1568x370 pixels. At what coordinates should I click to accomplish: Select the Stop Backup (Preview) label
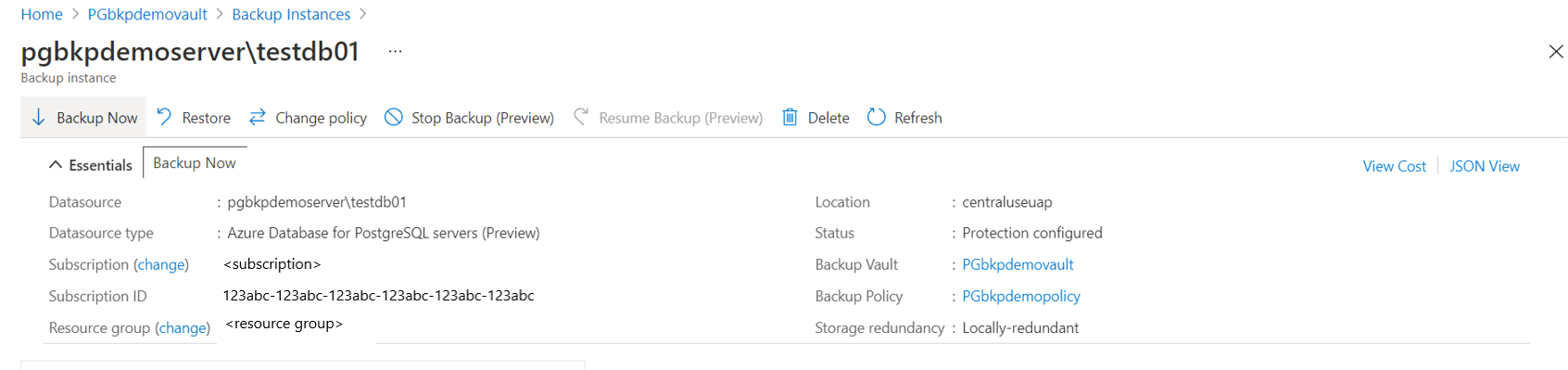(483, 118)
